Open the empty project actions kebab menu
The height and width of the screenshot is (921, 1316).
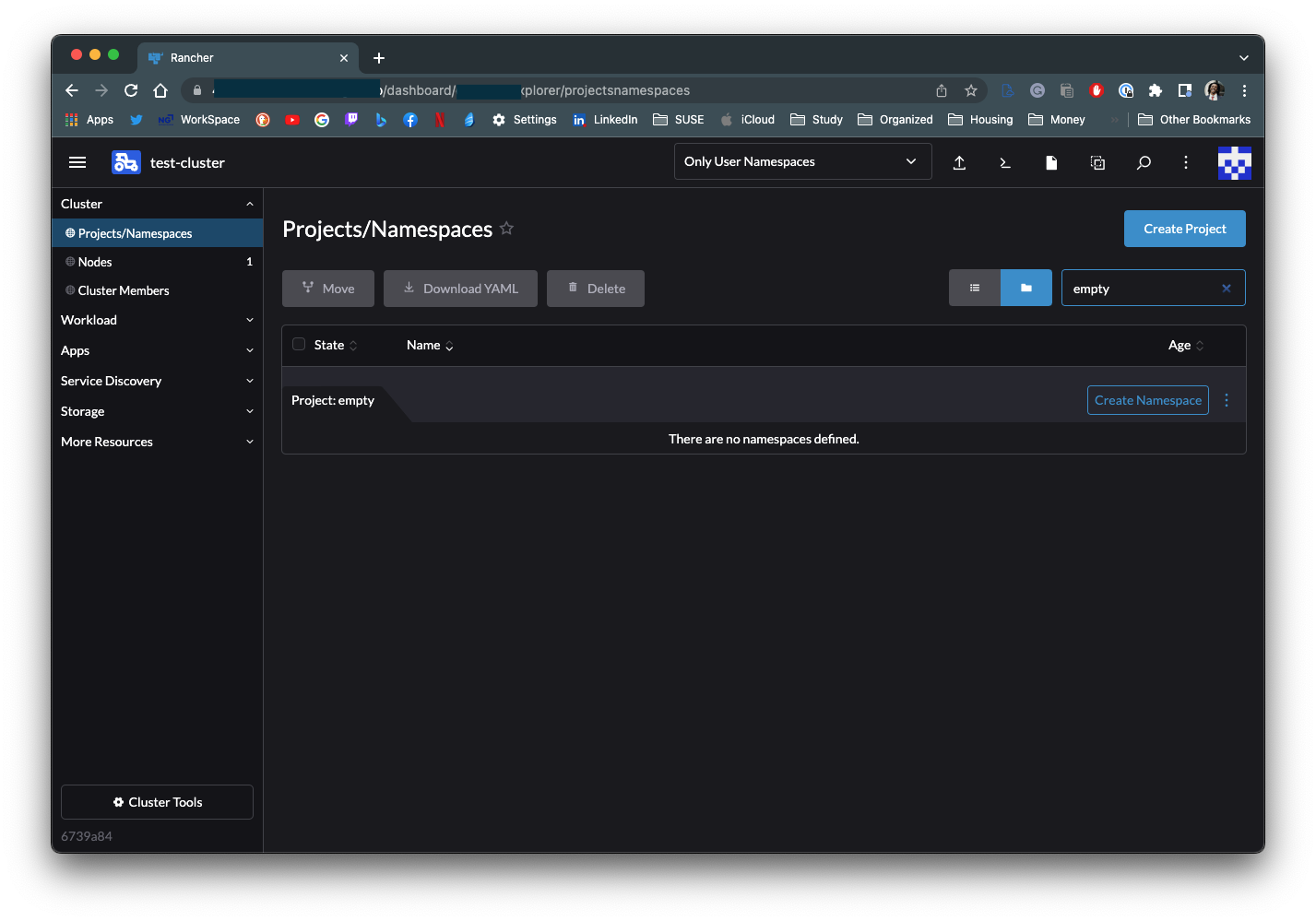pos(1226,400)
